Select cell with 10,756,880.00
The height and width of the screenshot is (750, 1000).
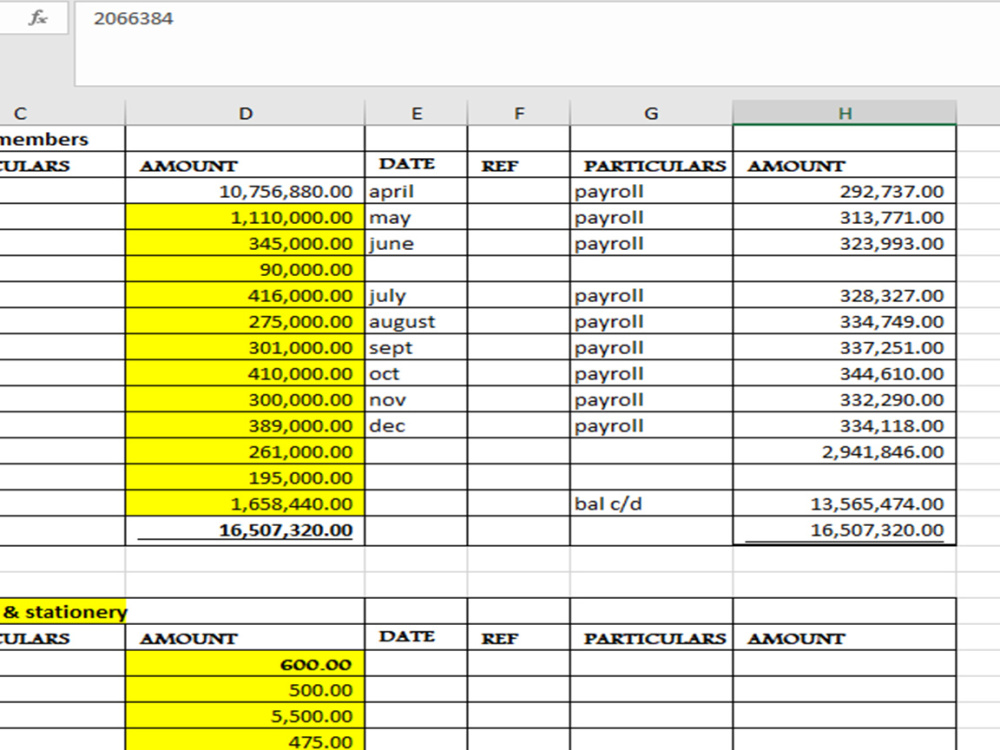tap(246, 191)
